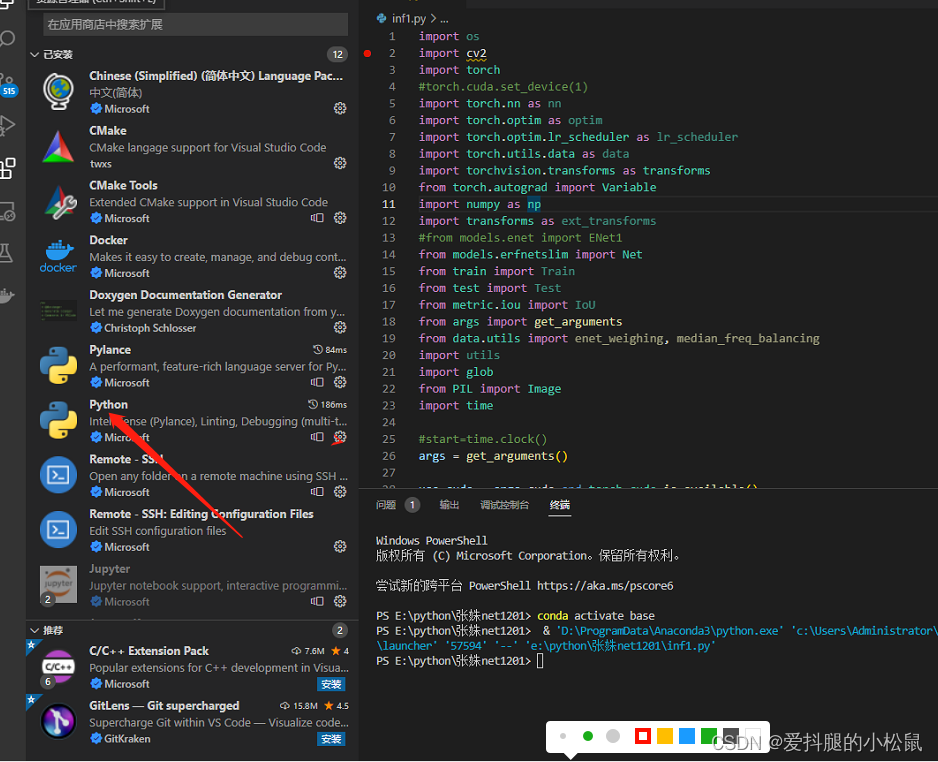Image resolution: width=938 pixels, height=762 pixels.
Task: Open the Search view in activity bar
Action: pos(7,39)
